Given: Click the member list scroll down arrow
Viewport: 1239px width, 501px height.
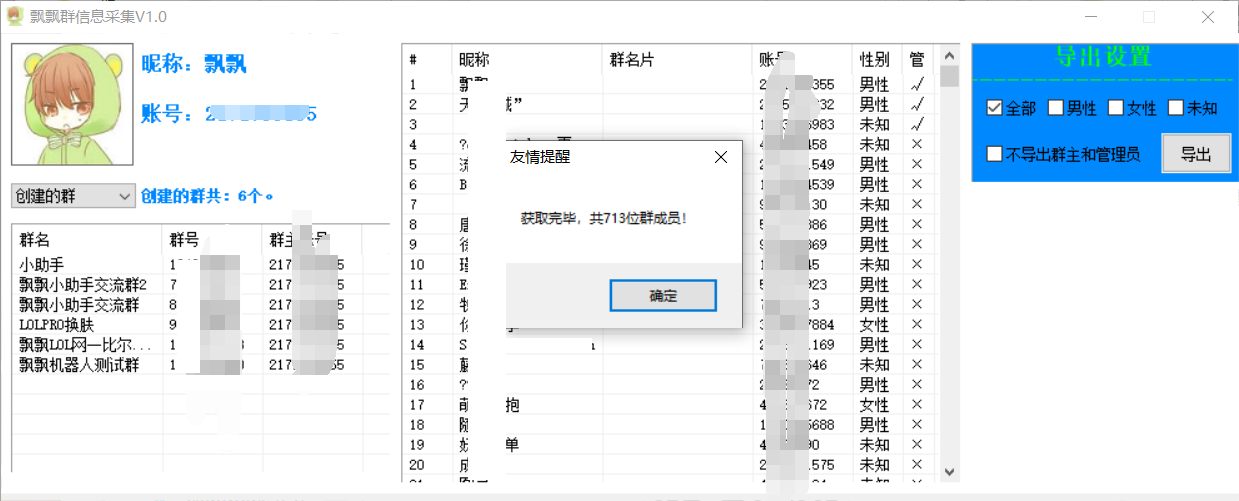Looking at the screenshot, I should tap(949, 472).
